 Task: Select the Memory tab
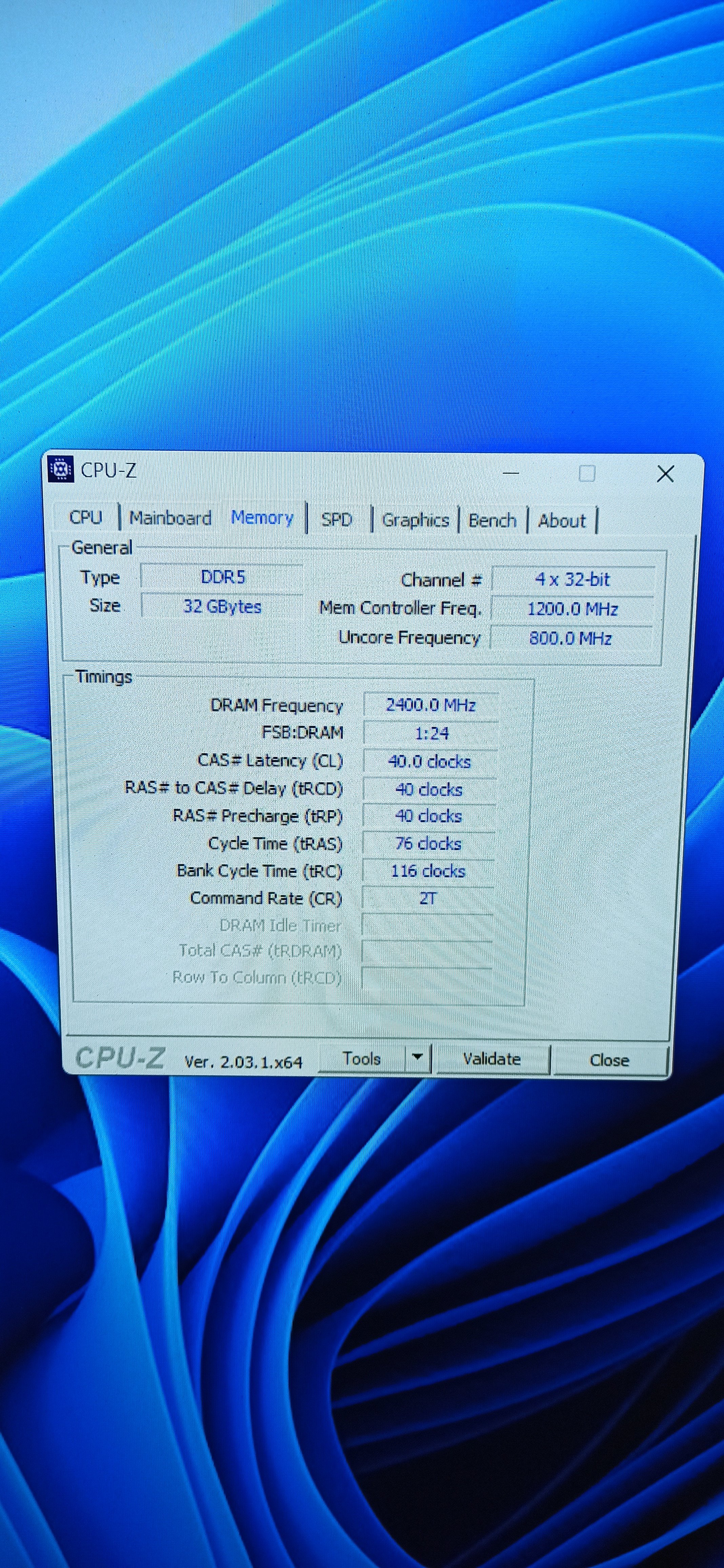tap(262, 518)
